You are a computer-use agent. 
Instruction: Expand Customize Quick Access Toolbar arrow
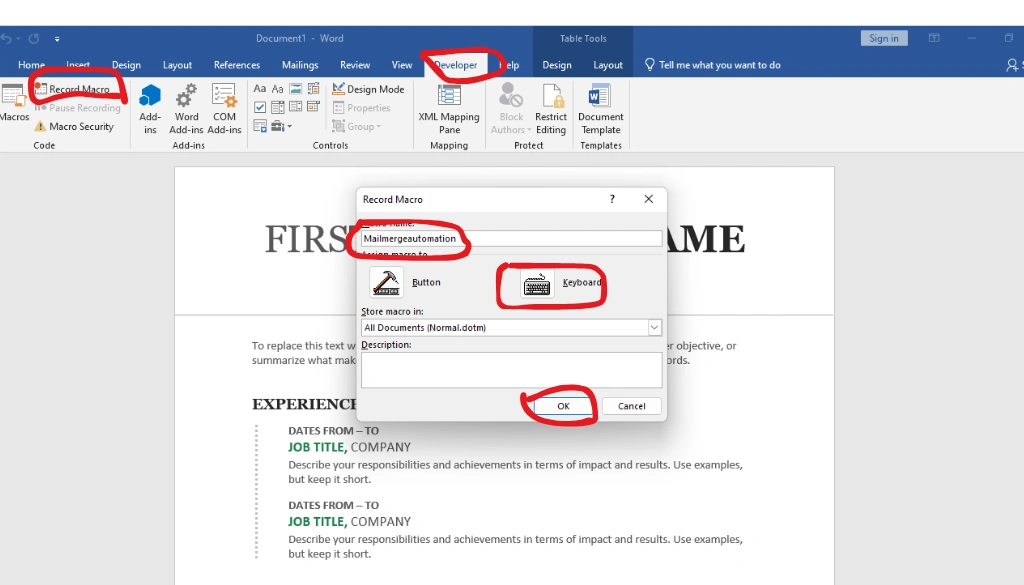coord(57,39)
